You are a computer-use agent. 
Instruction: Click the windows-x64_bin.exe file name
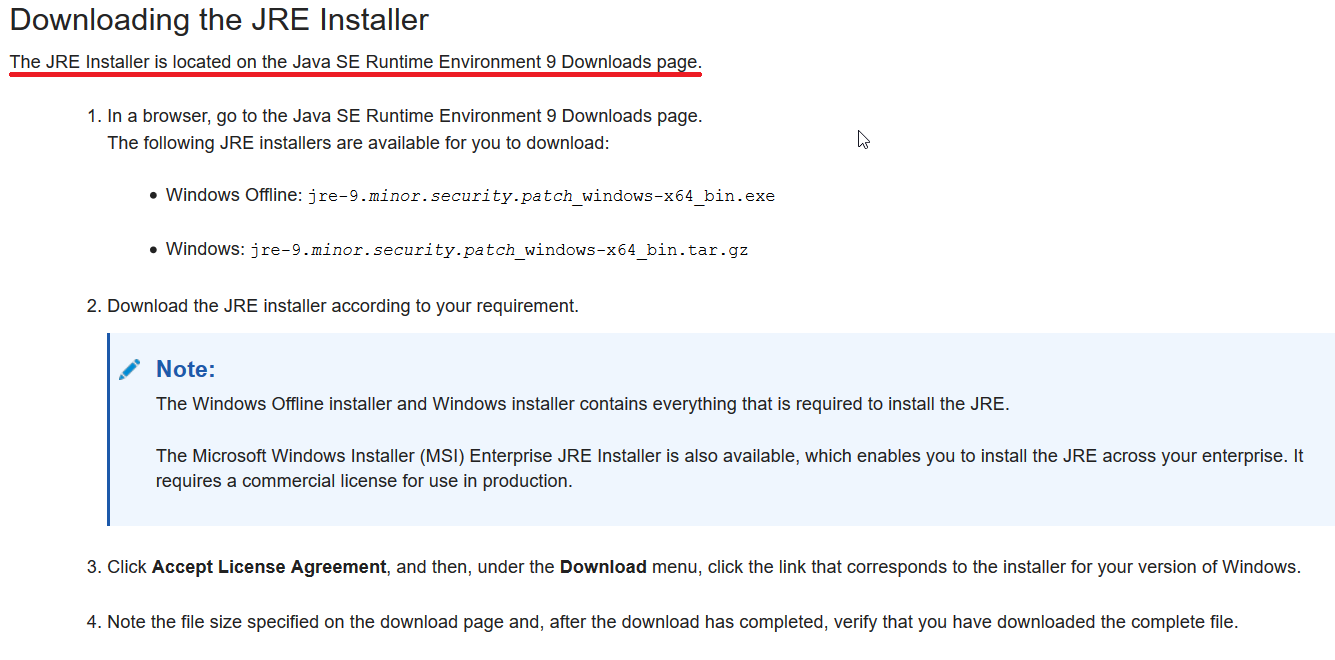[541, 196]
